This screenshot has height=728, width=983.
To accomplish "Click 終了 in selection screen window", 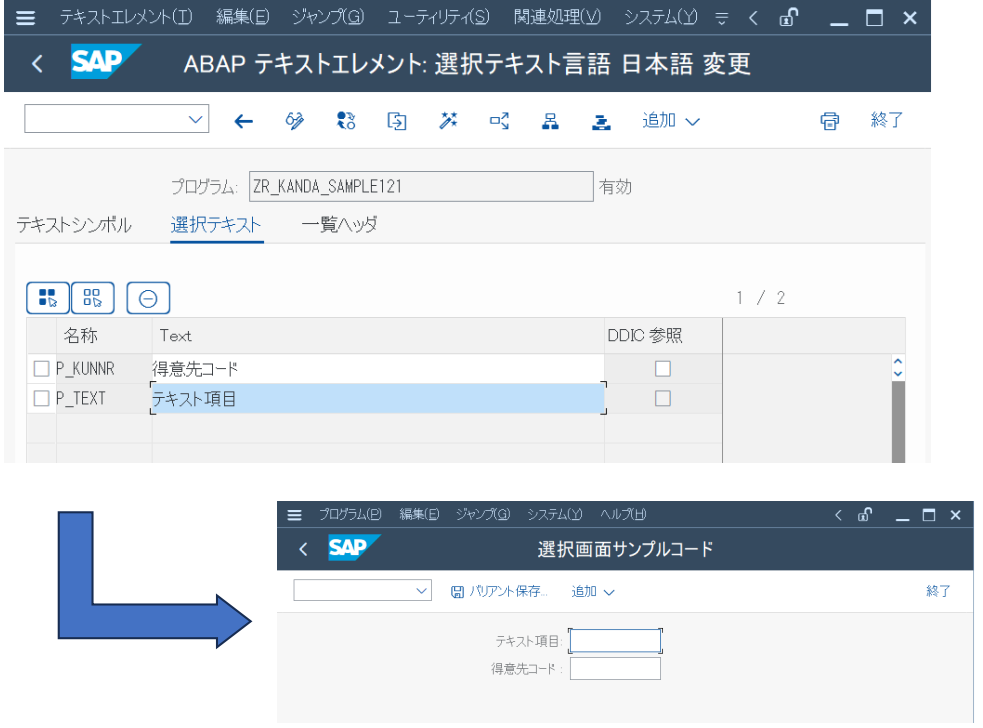I will coord(938,591).
